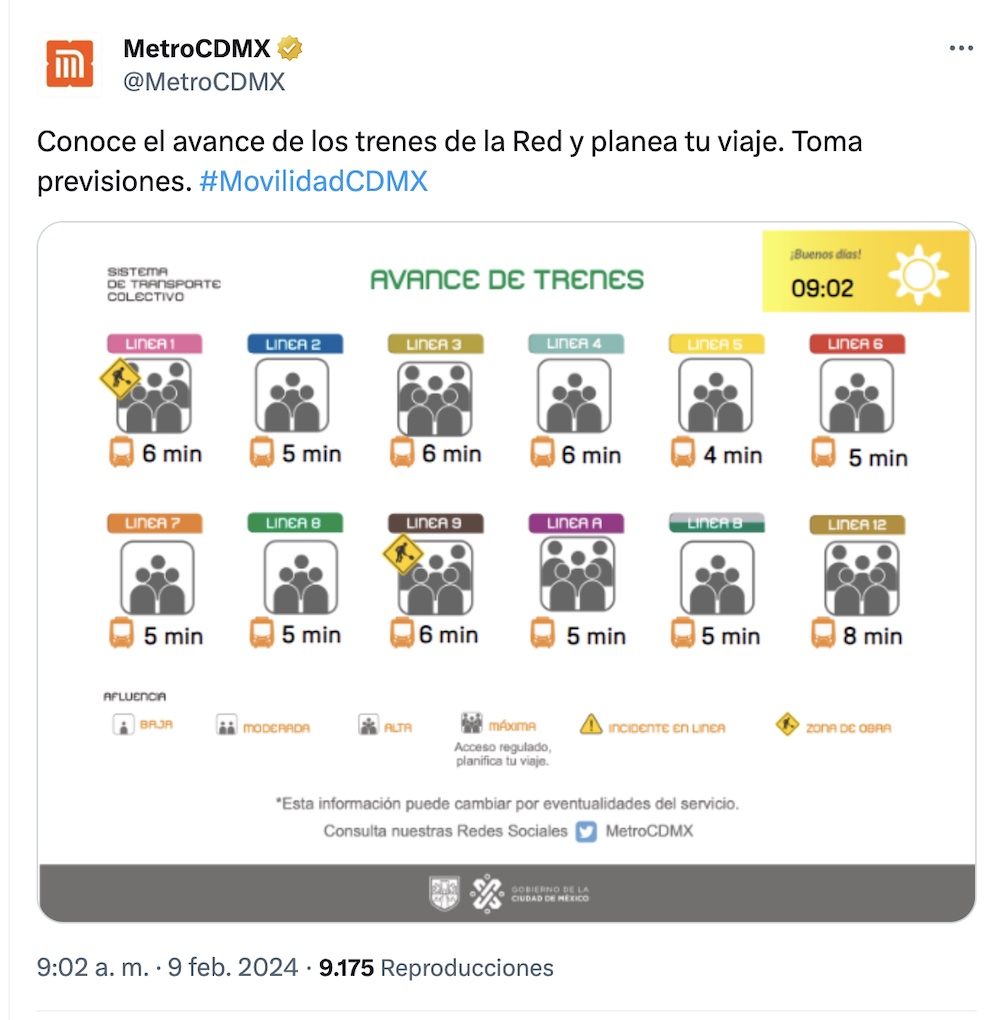1000x1020 pixels.
Task: Open the #MovilidadCDMX hashtag
Action: (313, 181)
